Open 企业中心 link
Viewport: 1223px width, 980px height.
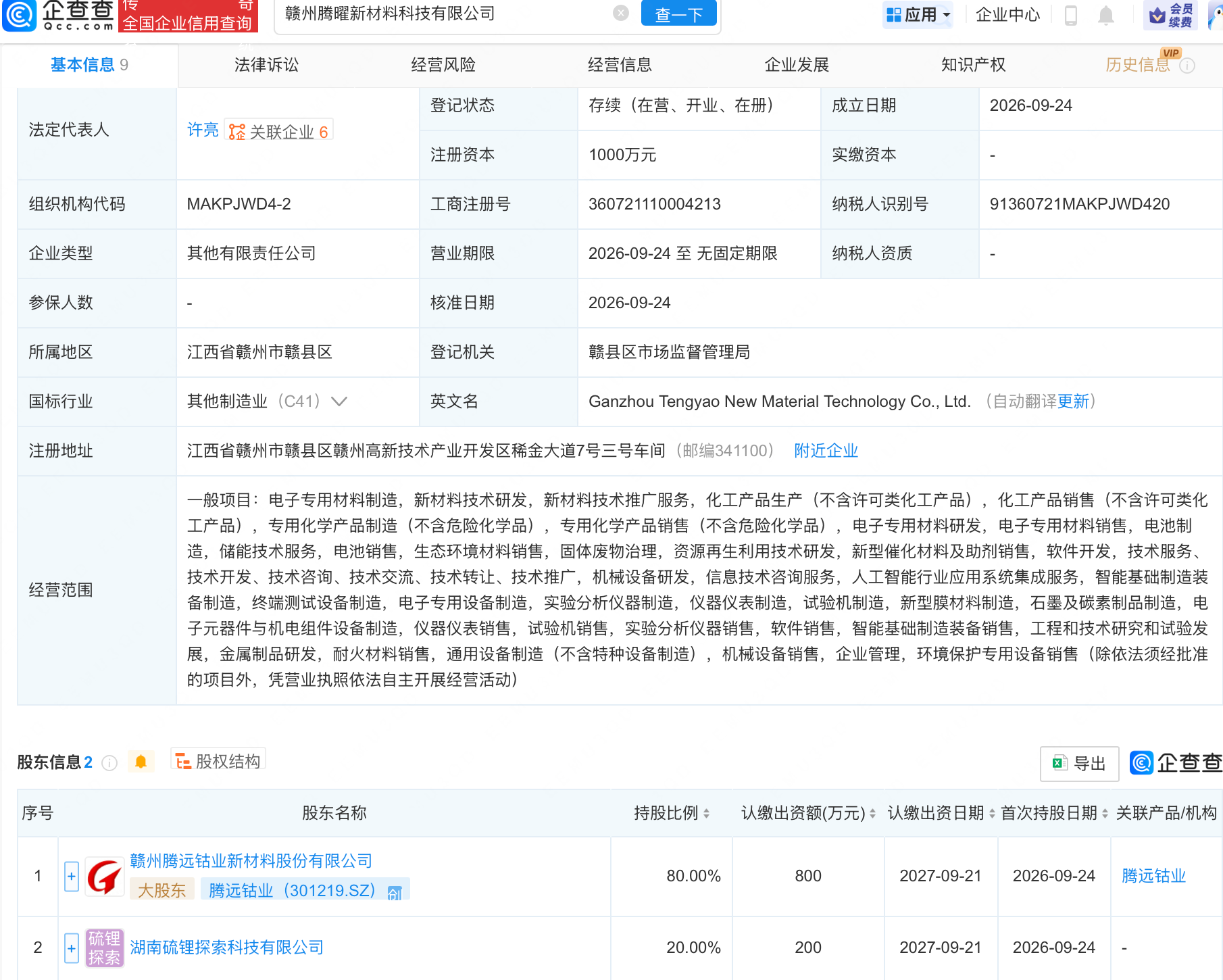1007,14
